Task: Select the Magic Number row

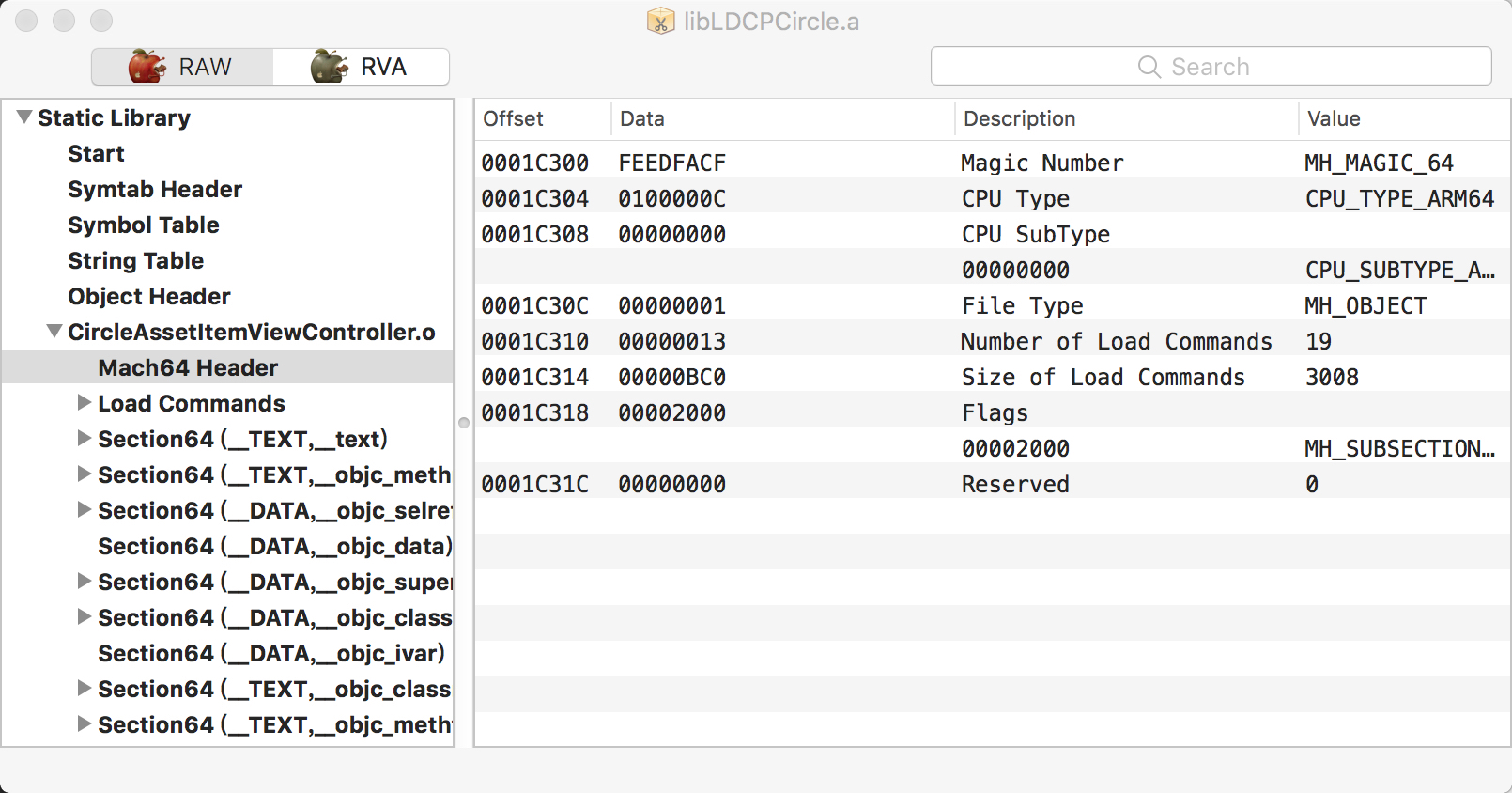Action: point(993,163)
